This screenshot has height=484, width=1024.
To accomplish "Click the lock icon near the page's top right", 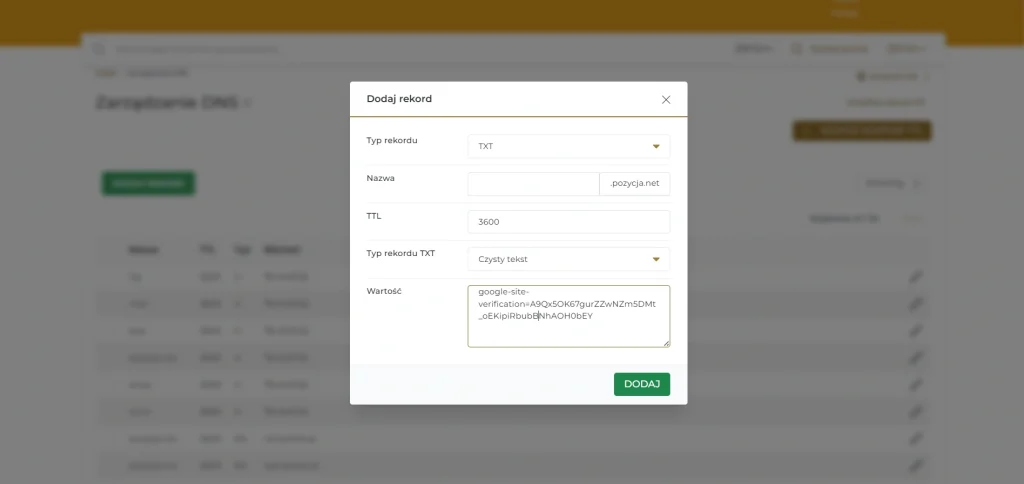I will click(861, 76).
